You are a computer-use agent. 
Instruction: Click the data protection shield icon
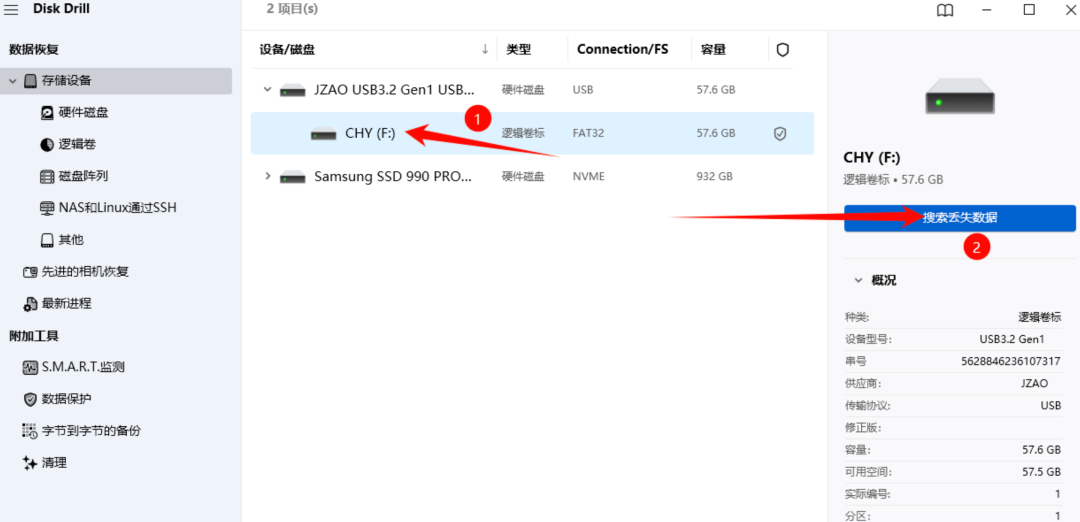click(x=30, y=399)
